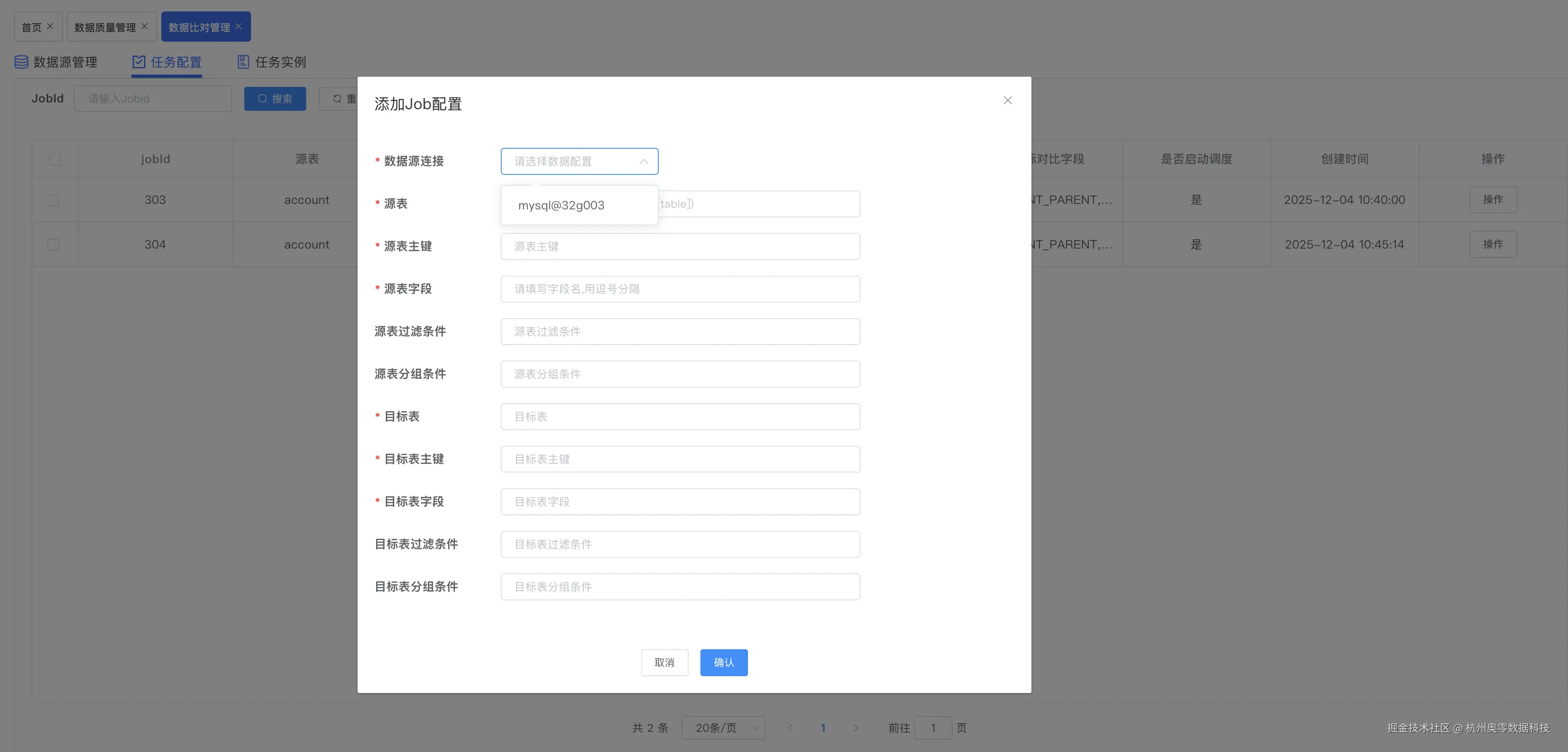The height and width of the screenshot is (752, 1568).
Task: Click the 搜索 magnifier button
Action: [x=275, y=99]
